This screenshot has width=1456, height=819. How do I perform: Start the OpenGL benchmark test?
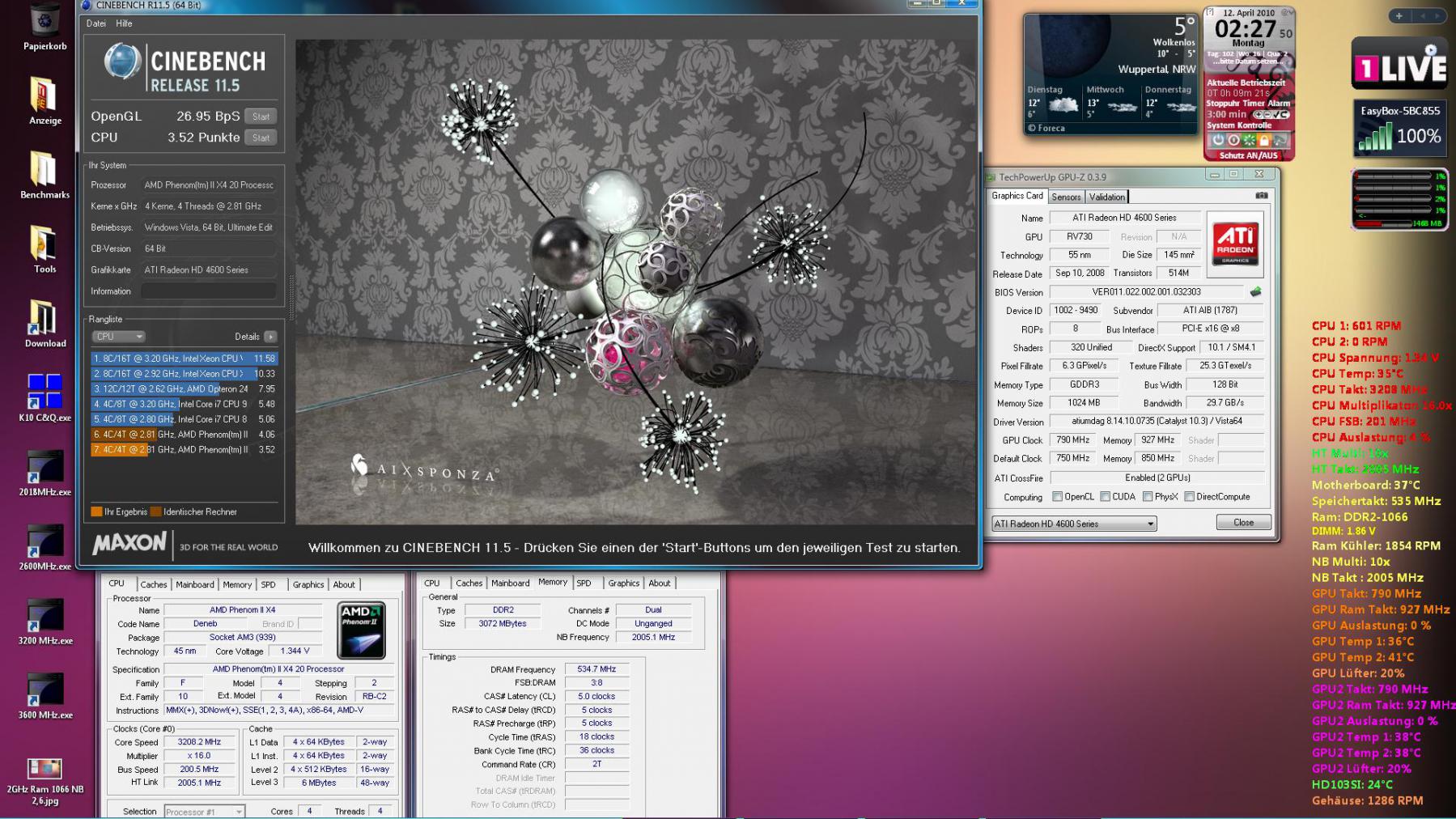[261, 117]
